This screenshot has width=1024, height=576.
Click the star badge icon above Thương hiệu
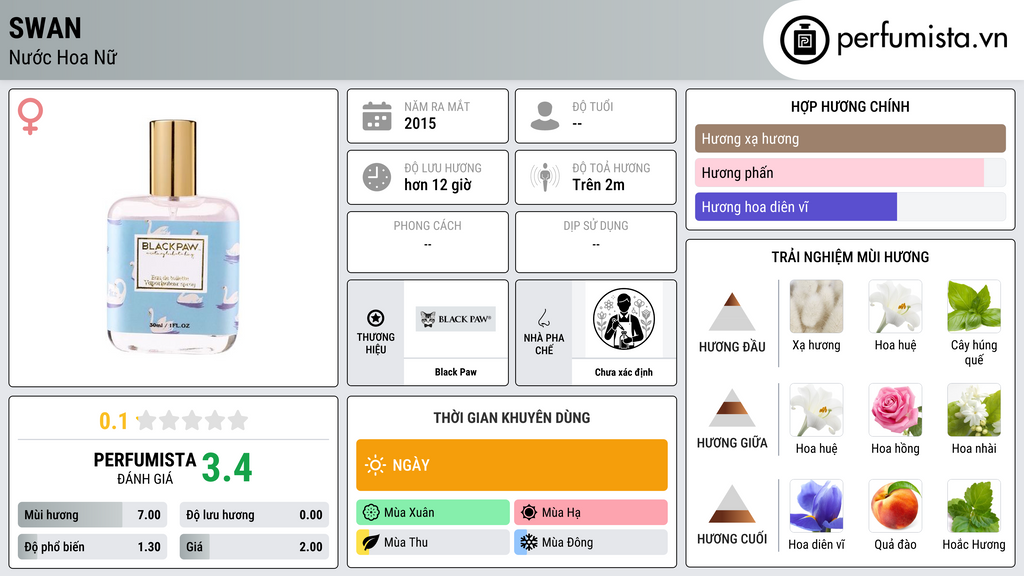pyautogui.click(x=376, y=318)
